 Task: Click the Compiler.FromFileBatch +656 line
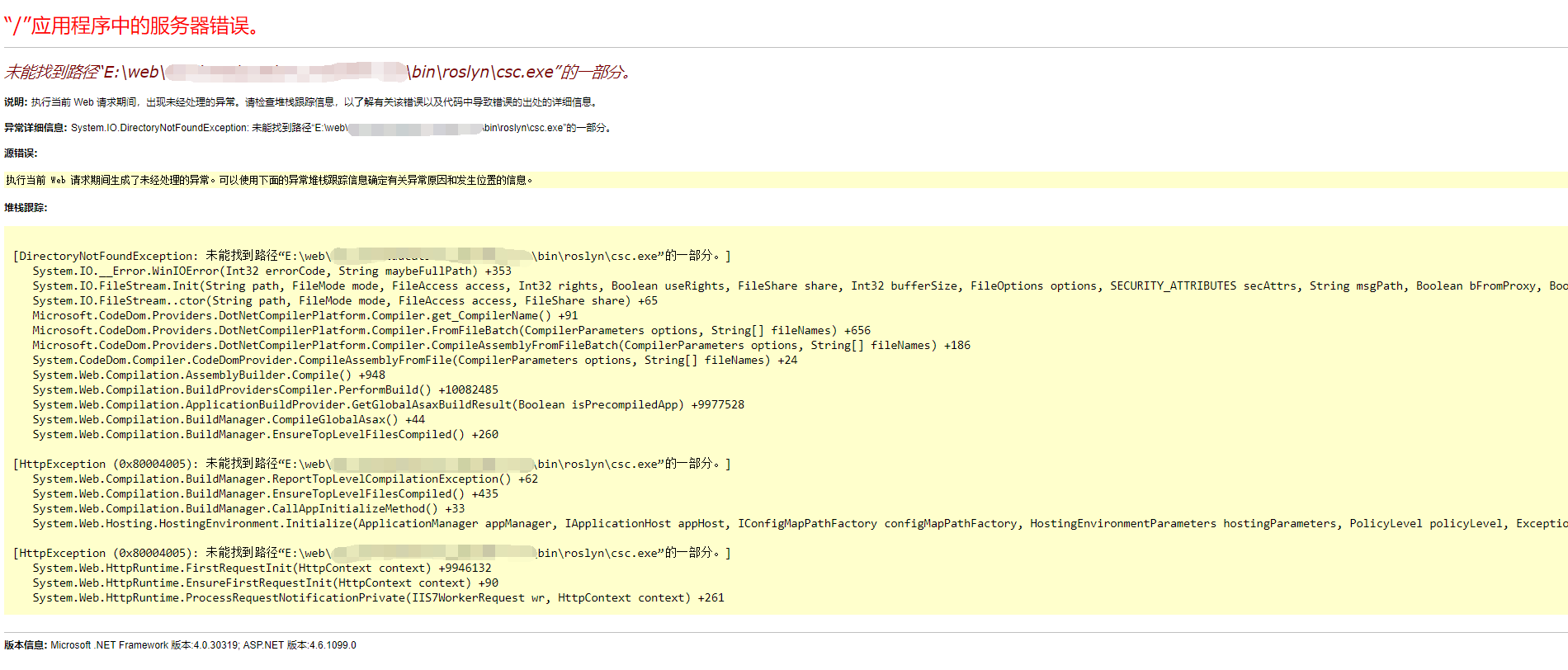451,330
